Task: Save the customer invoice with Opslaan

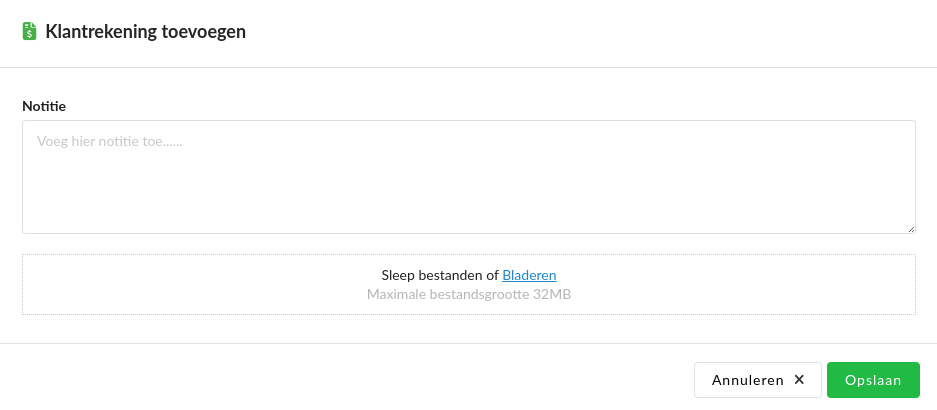Action: coord(873,380)
